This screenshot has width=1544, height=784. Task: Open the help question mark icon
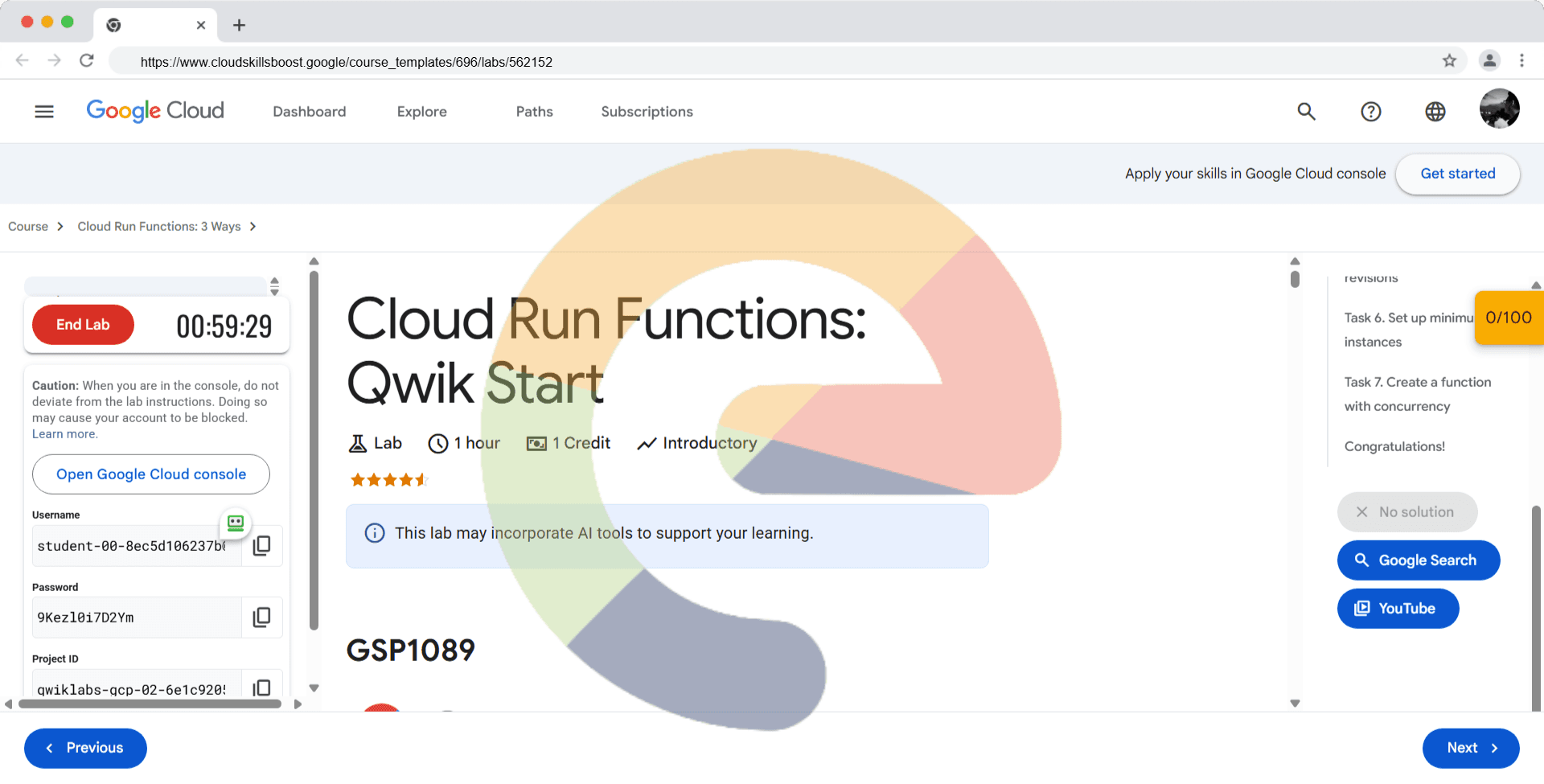click(x=1371, y=112)
